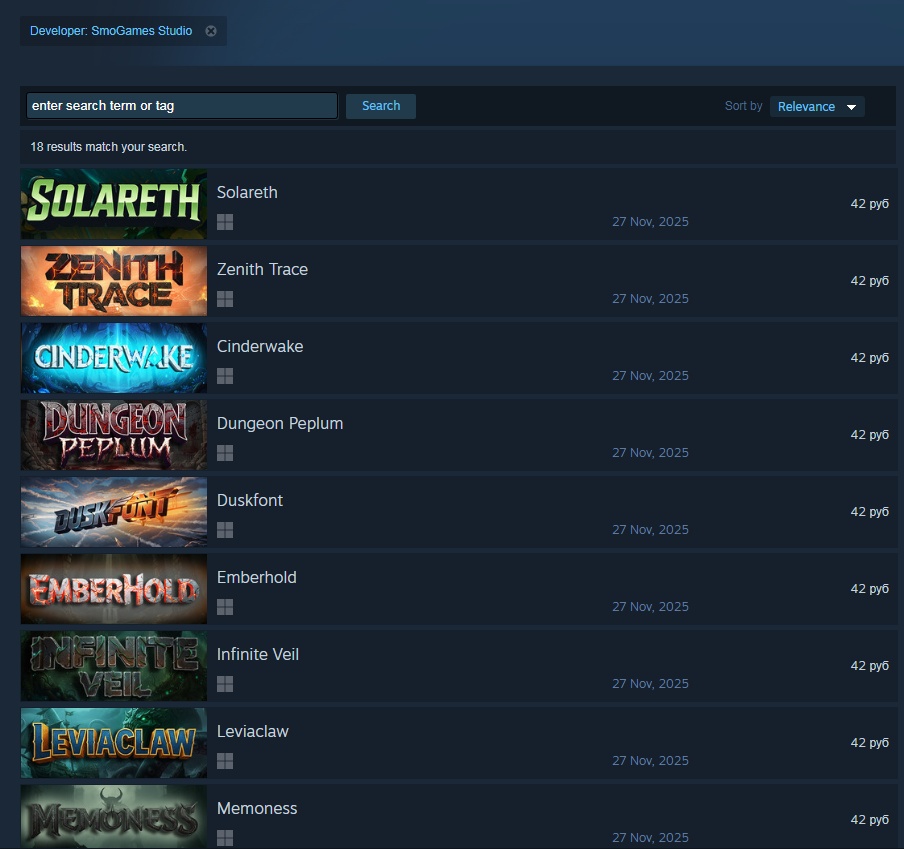The image size is (904, 849).
Task: Click the Windows platform icon for Zenith Trace
Action: [x=225, y=299]
